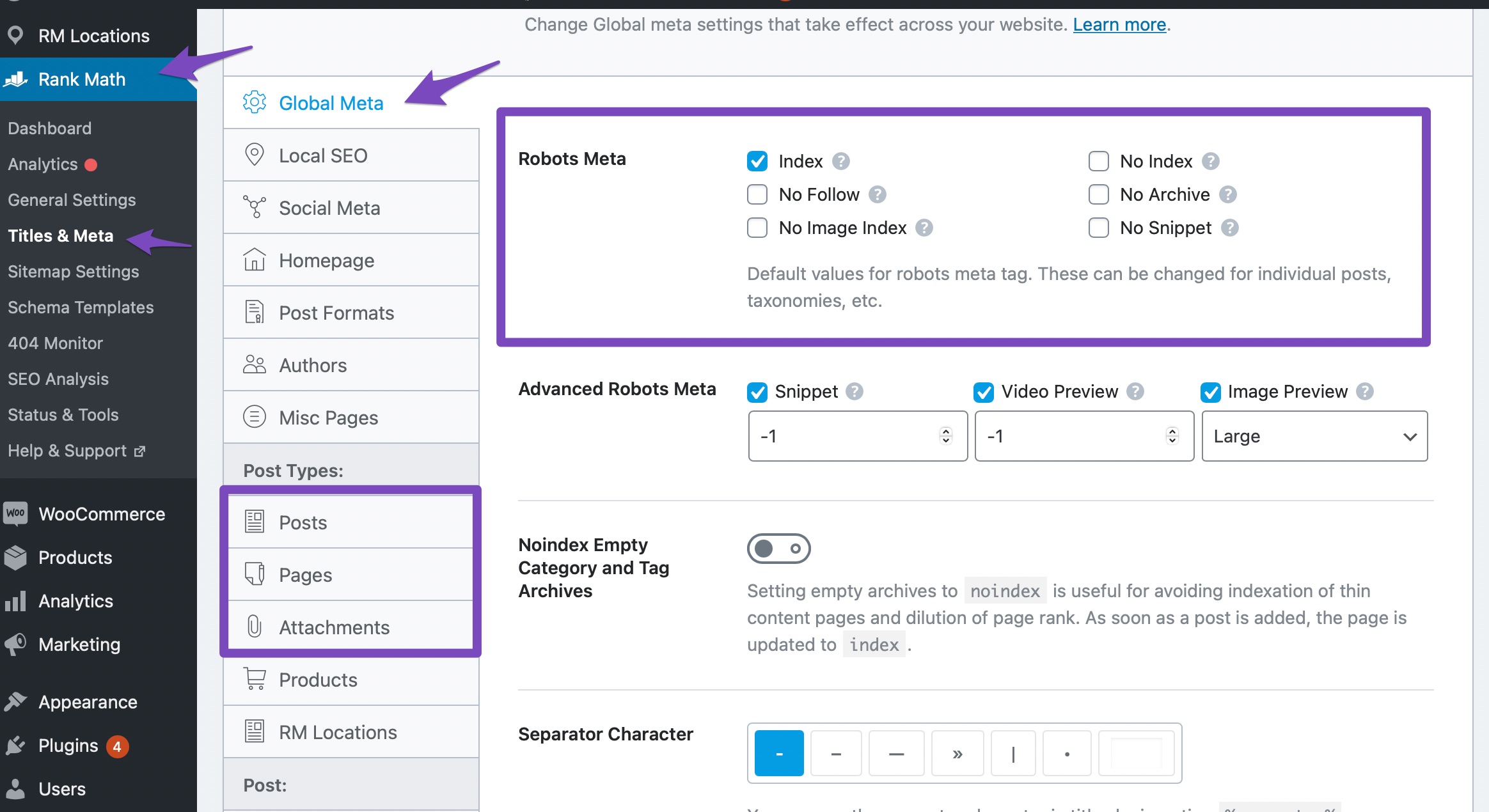The width and height of the screenshot is (1489, 812).
Task: Select the blue hyphen separator option
Action: click(779, 754)
